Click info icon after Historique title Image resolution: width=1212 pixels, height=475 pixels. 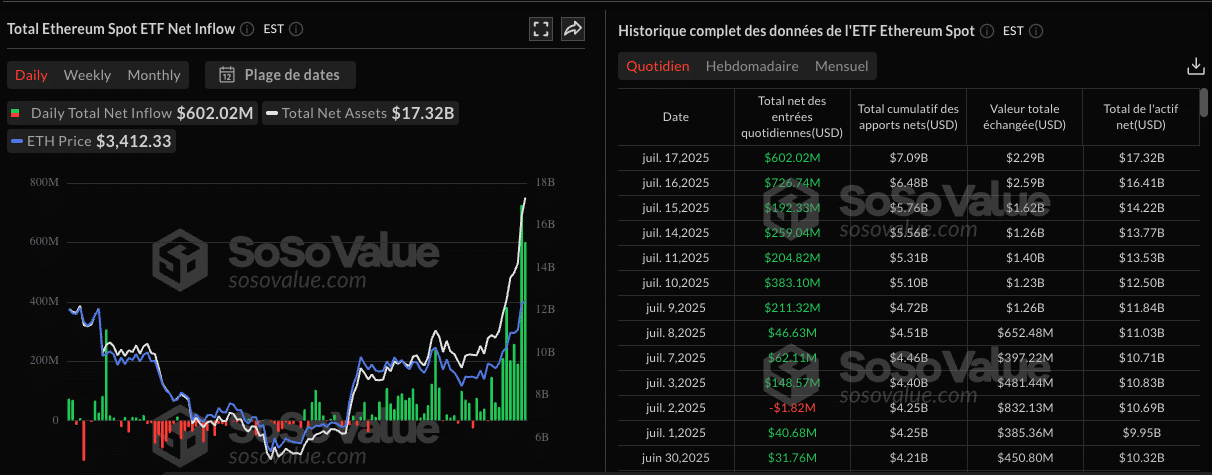click(x=986, y=31)
